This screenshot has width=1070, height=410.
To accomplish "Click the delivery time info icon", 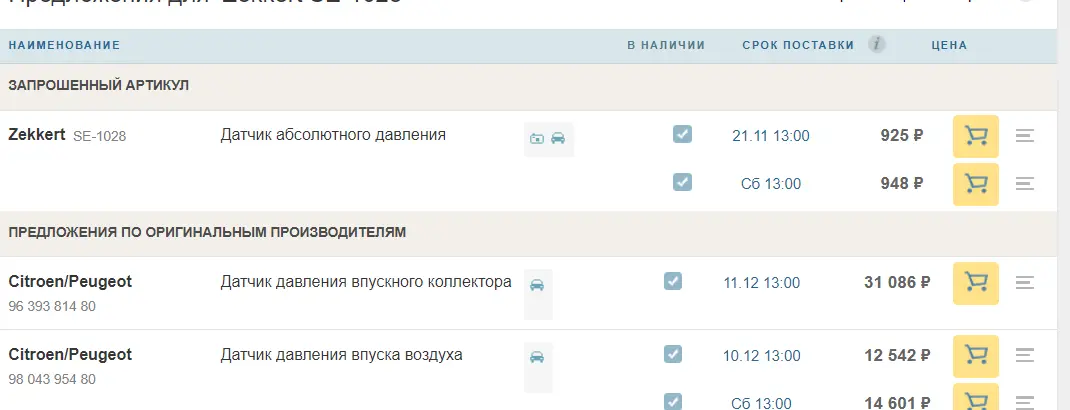I will [877, 44].
